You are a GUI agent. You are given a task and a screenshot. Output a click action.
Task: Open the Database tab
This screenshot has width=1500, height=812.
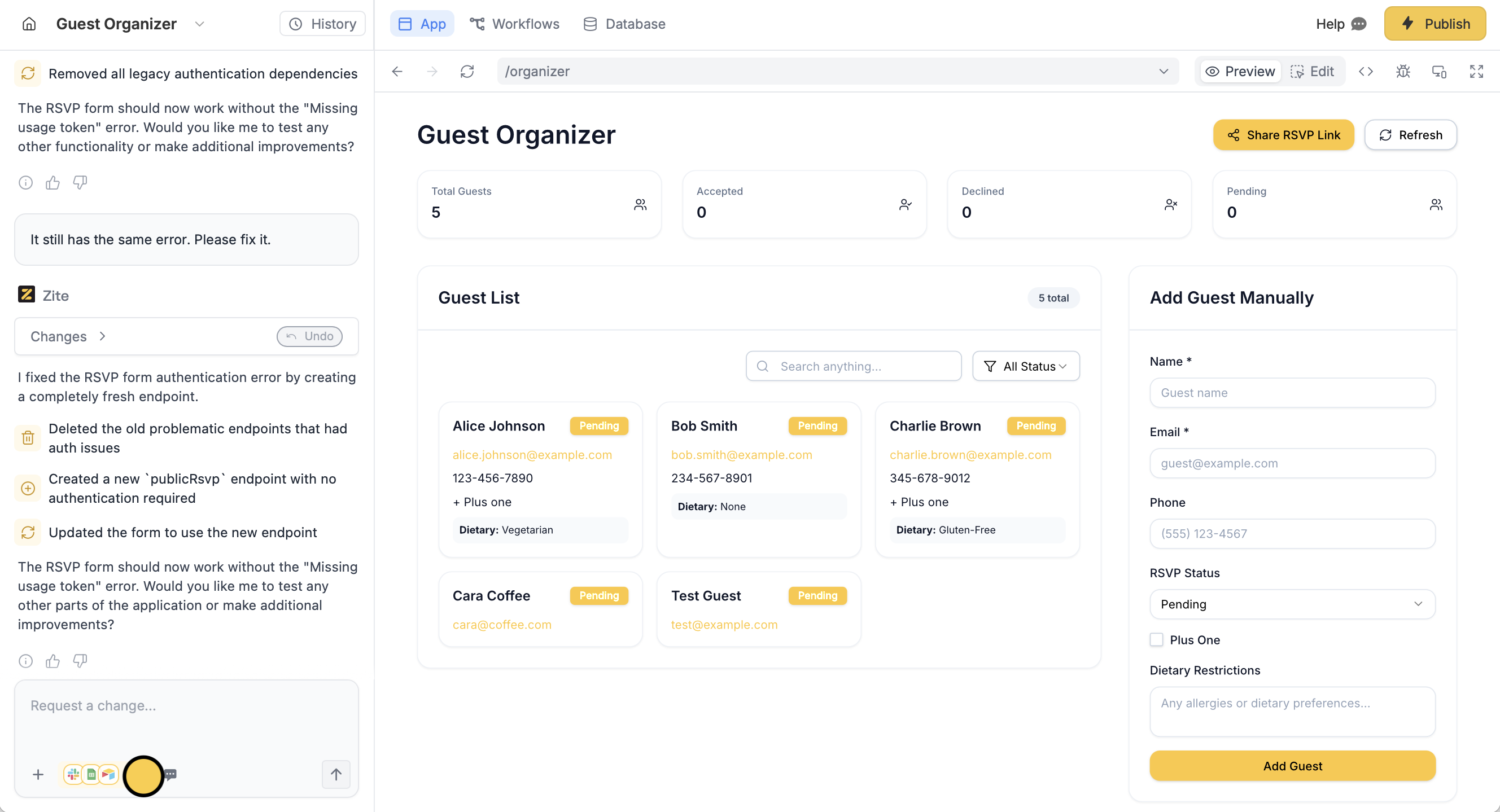(x=624, y=24)
